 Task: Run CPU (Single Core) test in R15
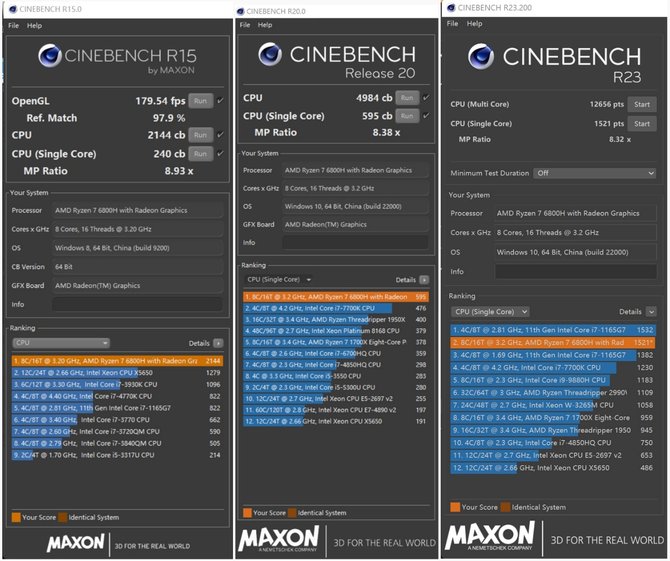200,154
